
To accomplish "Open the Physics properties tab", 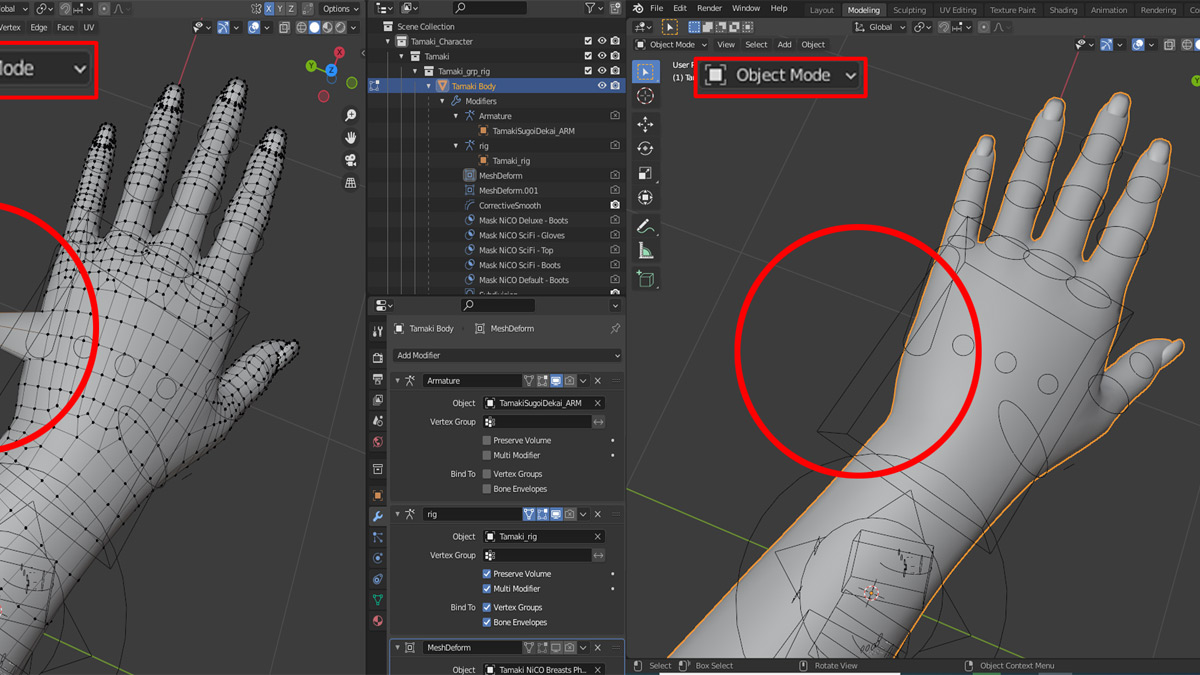I will click(377, 558).
